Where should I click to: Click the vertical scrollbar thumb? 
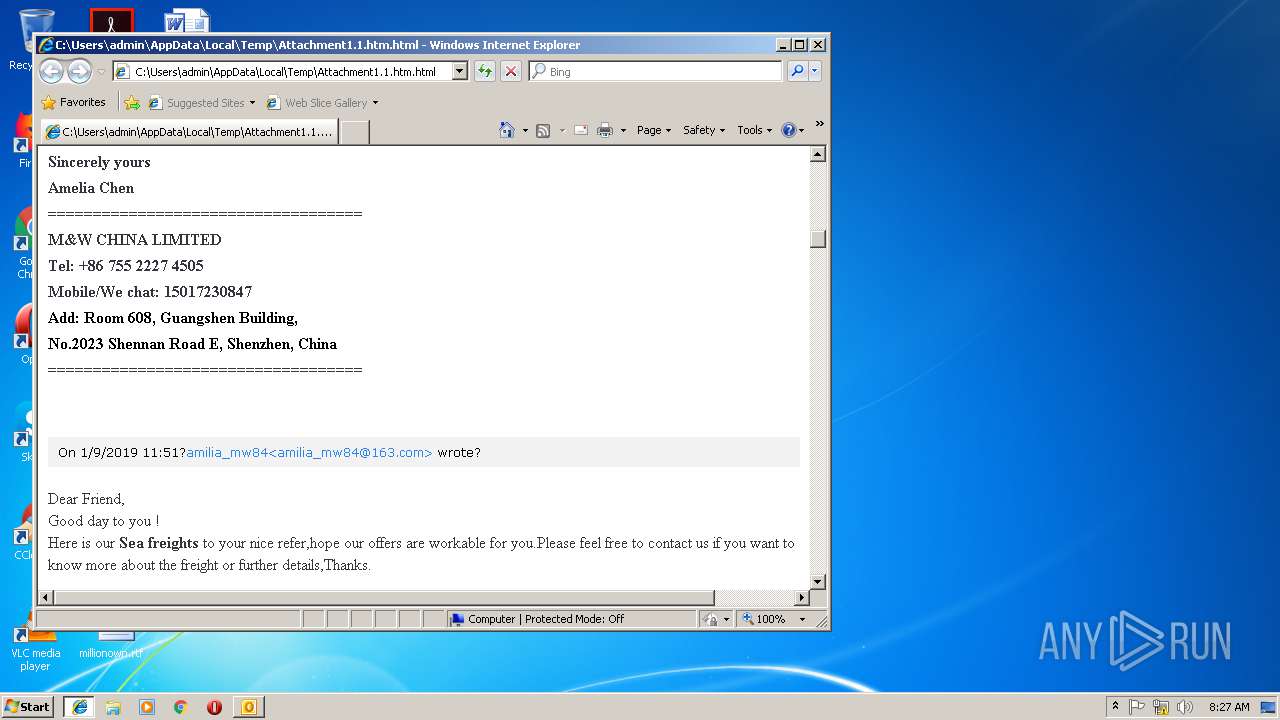pyautogui.click(x=818, y=239)
